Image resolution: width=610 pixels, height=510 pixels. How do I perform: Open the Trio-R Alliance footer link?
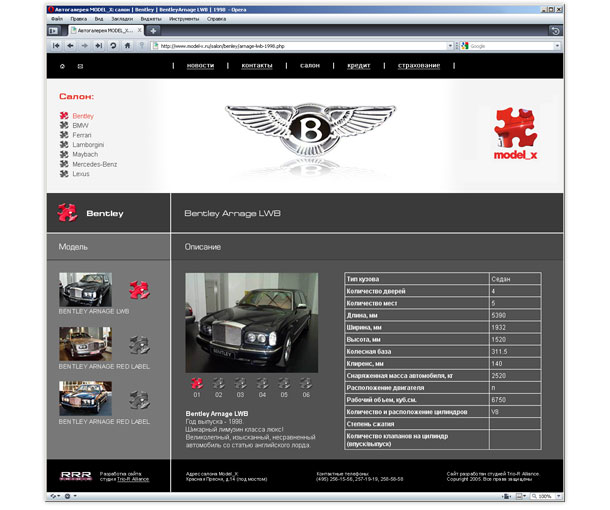point(133,479)
